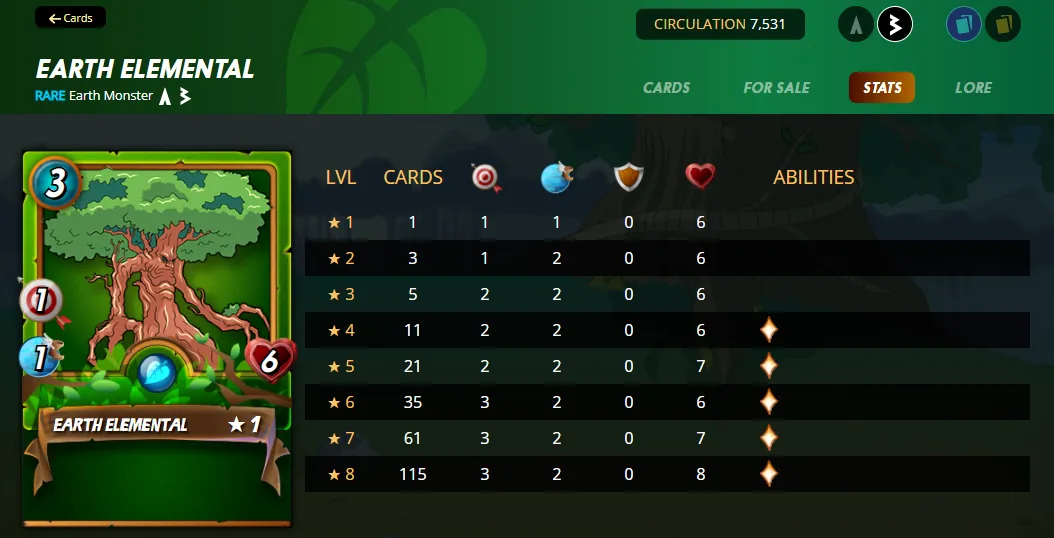
Task: Open the For Sale tab
Action: point(776,87)
